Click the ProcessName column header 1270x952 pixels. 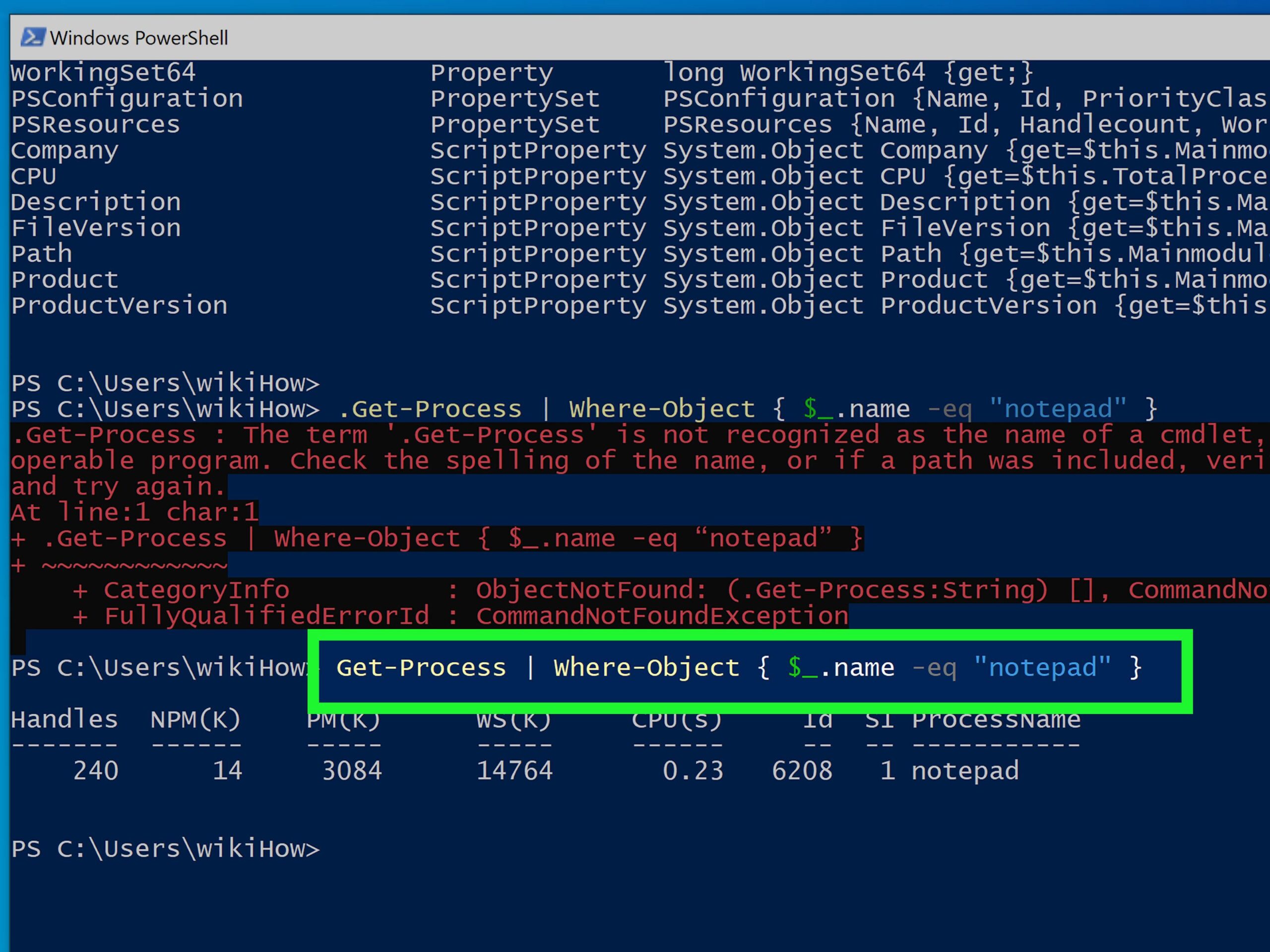996,719
